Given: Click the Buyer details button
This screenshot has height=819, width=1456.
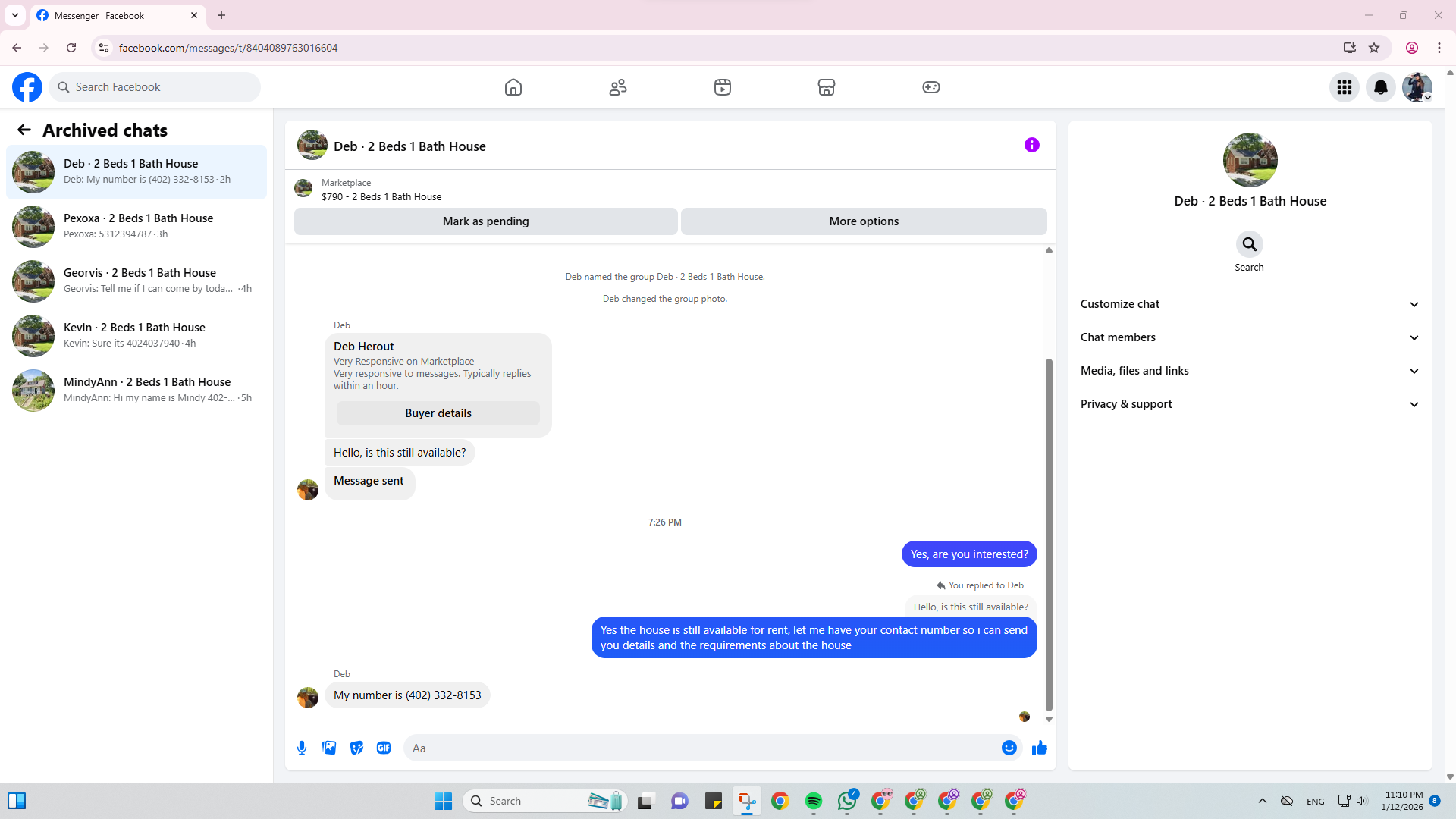Looking at the screenshot, I should (x=438, y=413).
